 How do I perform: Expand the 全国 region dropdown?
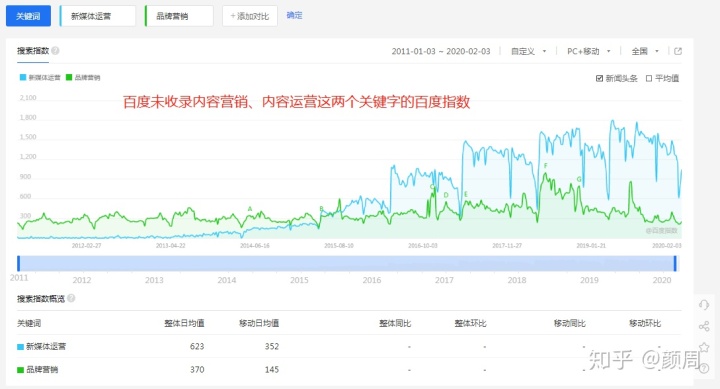coord(645,51)
